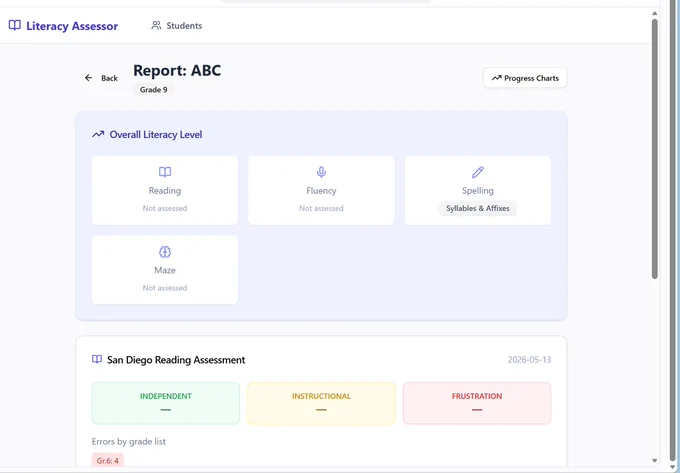
Task: Click the Report: ABC heading
Action: (177, 70)
